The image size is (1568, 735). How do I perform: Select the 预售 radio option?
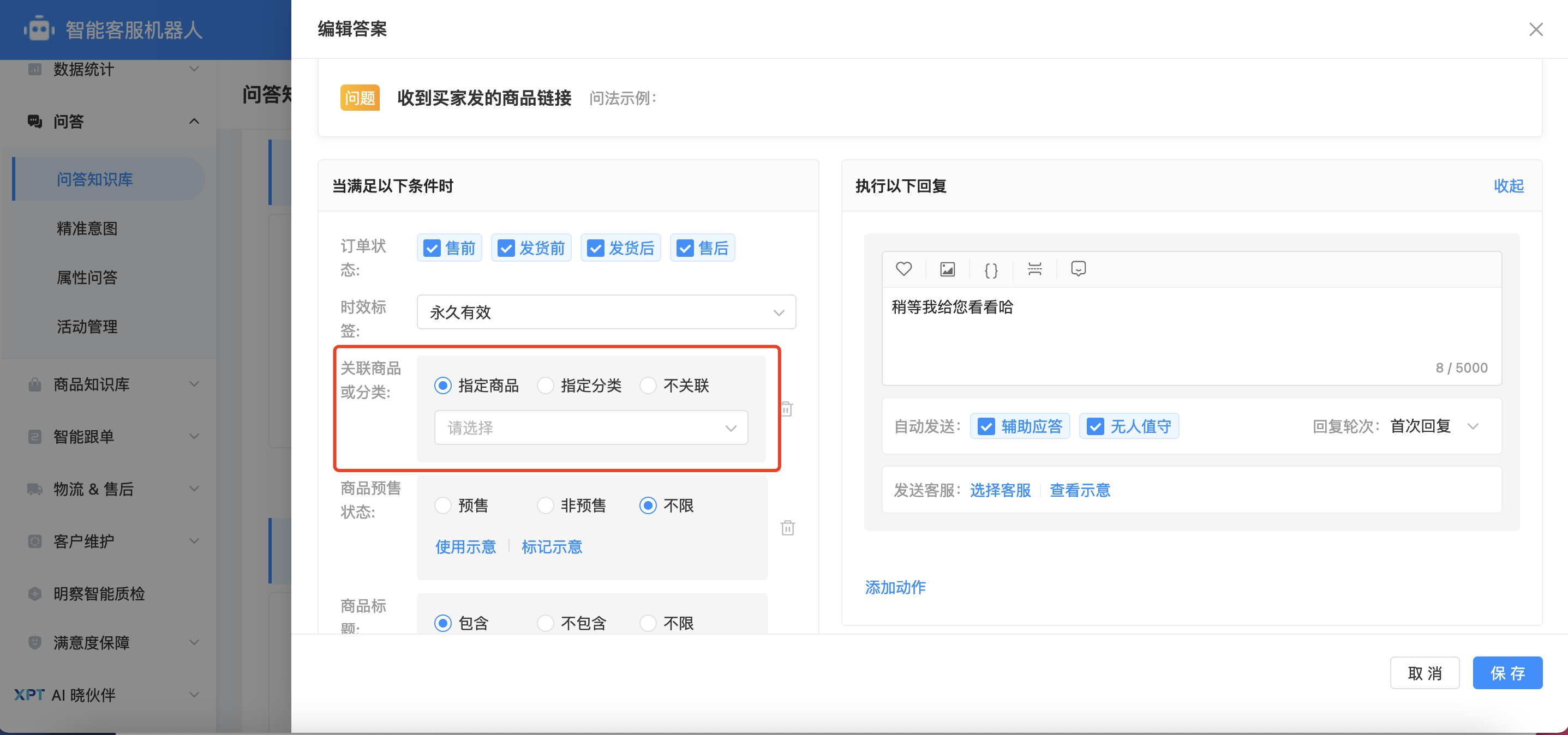pyautogui.click(x=442, y=505)
